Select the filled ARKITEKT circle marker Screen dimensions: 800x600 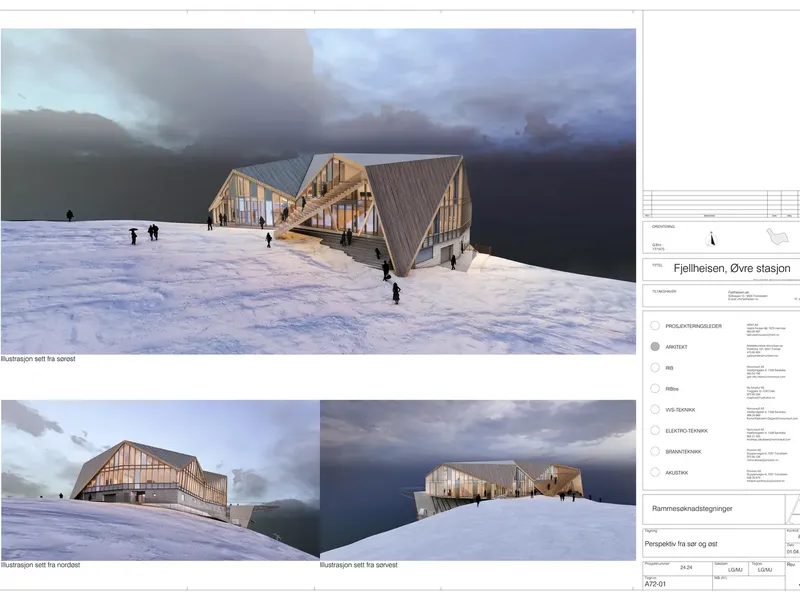tap(655, 346)
